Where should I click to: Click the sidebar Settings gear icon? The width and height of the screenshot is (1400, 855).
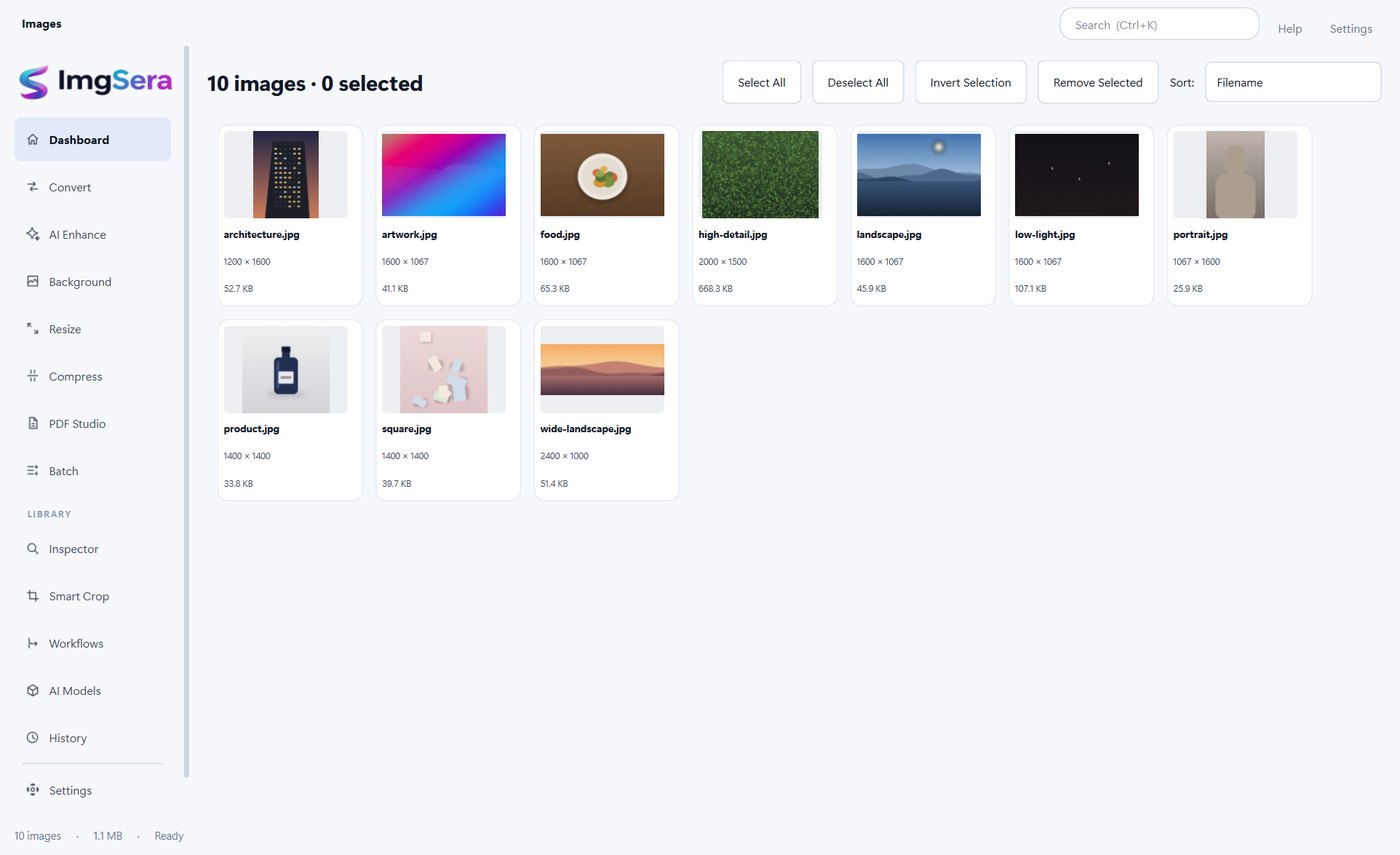[x=32, y=790]
